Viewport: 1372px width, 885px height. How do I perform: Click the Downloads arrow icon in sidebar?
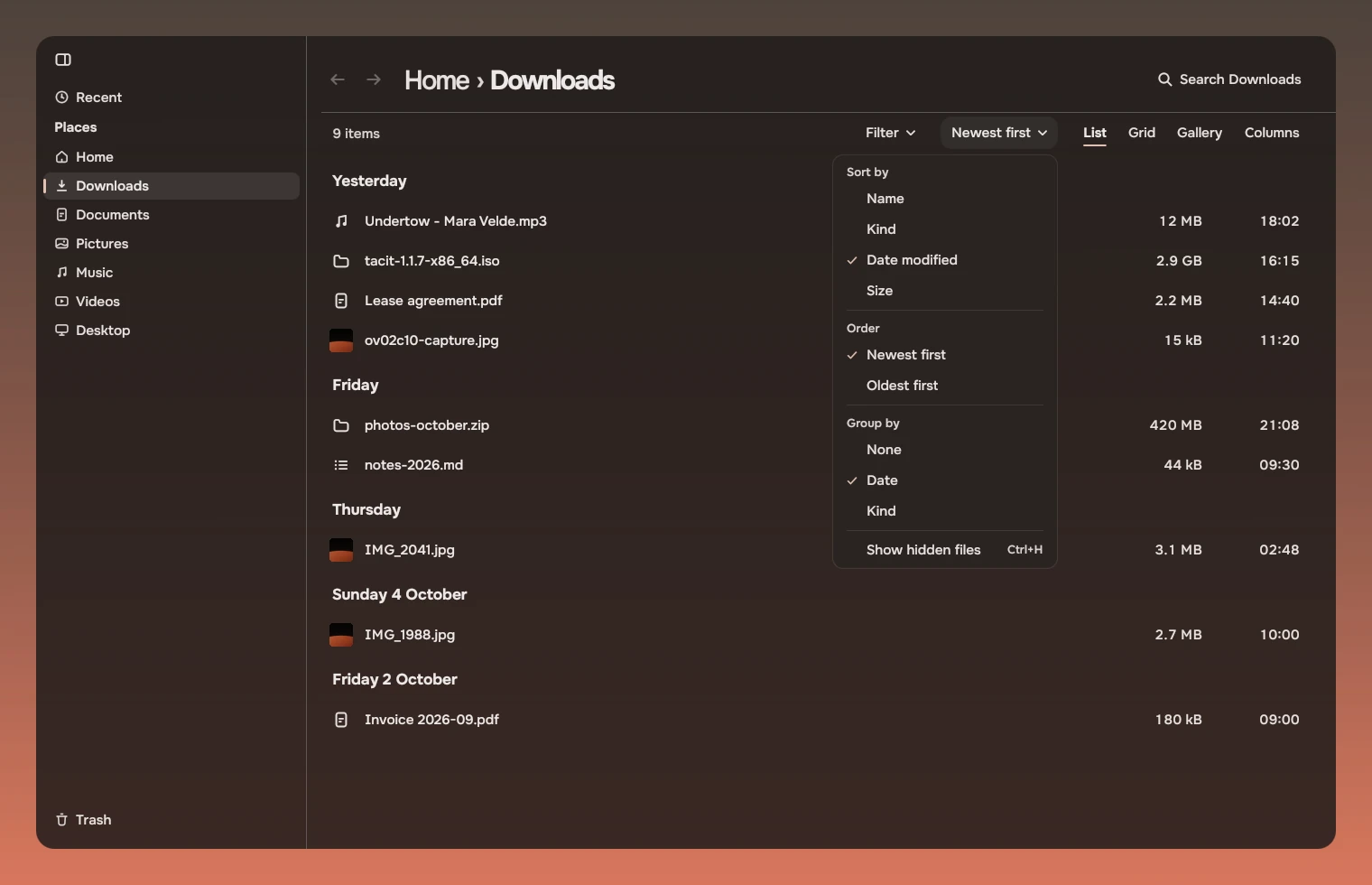pyautogui.click(x=61, y=186)
